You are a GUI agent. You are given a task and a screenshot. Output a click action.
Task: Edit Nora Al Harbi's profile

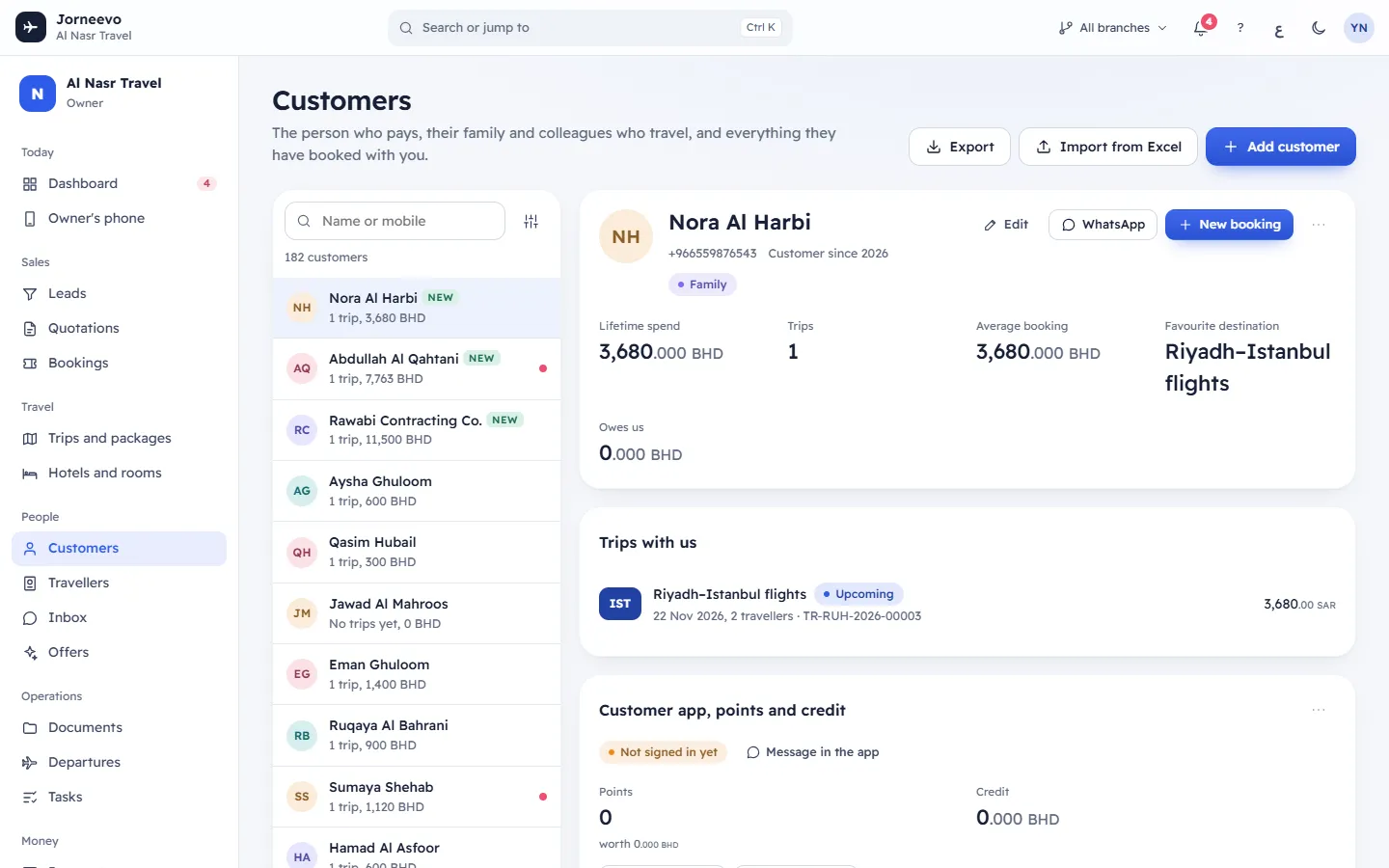coord(1006,225)
